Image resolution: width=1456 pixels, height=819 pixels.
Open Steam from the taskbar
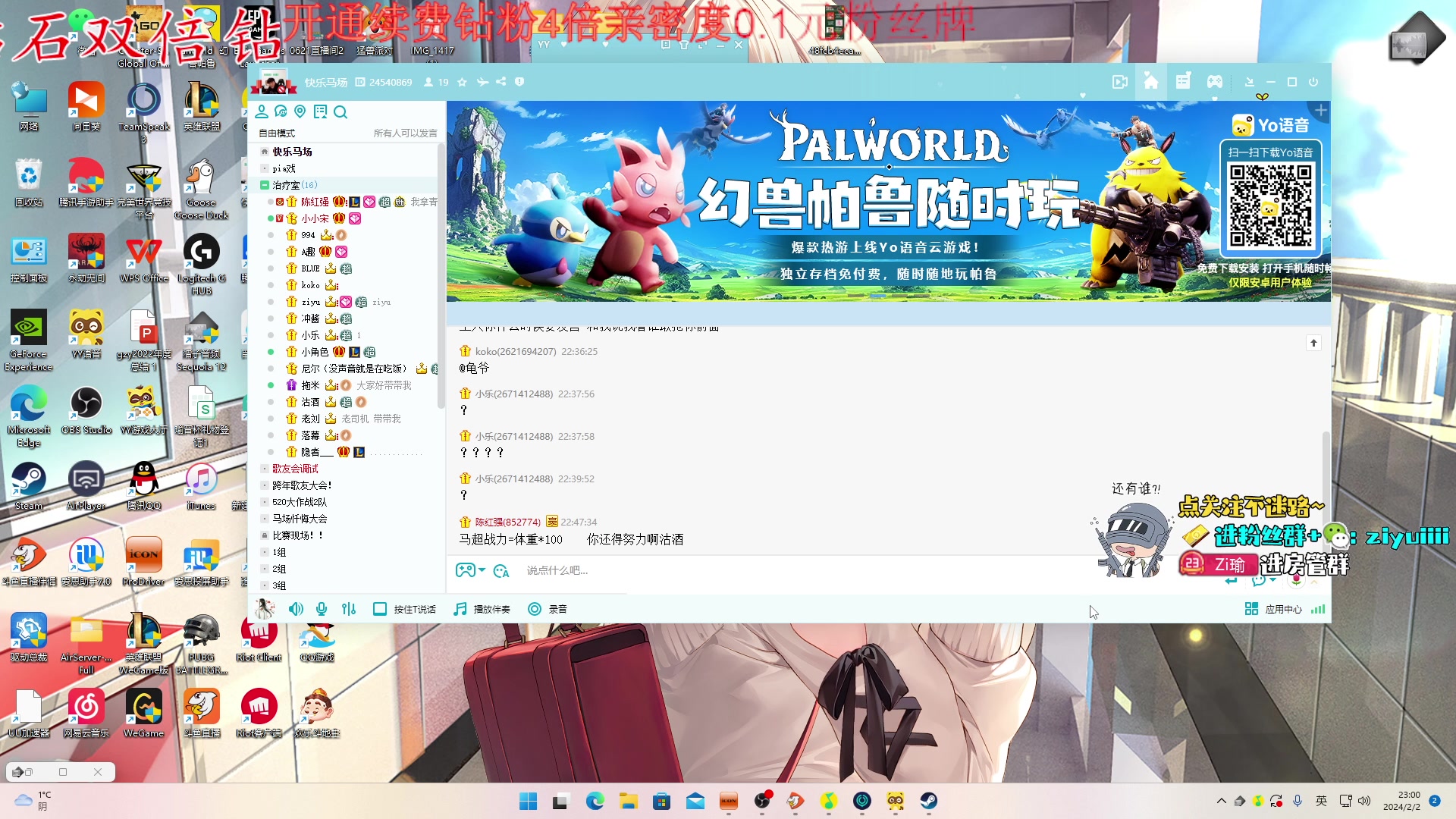[x=928, y=801]
